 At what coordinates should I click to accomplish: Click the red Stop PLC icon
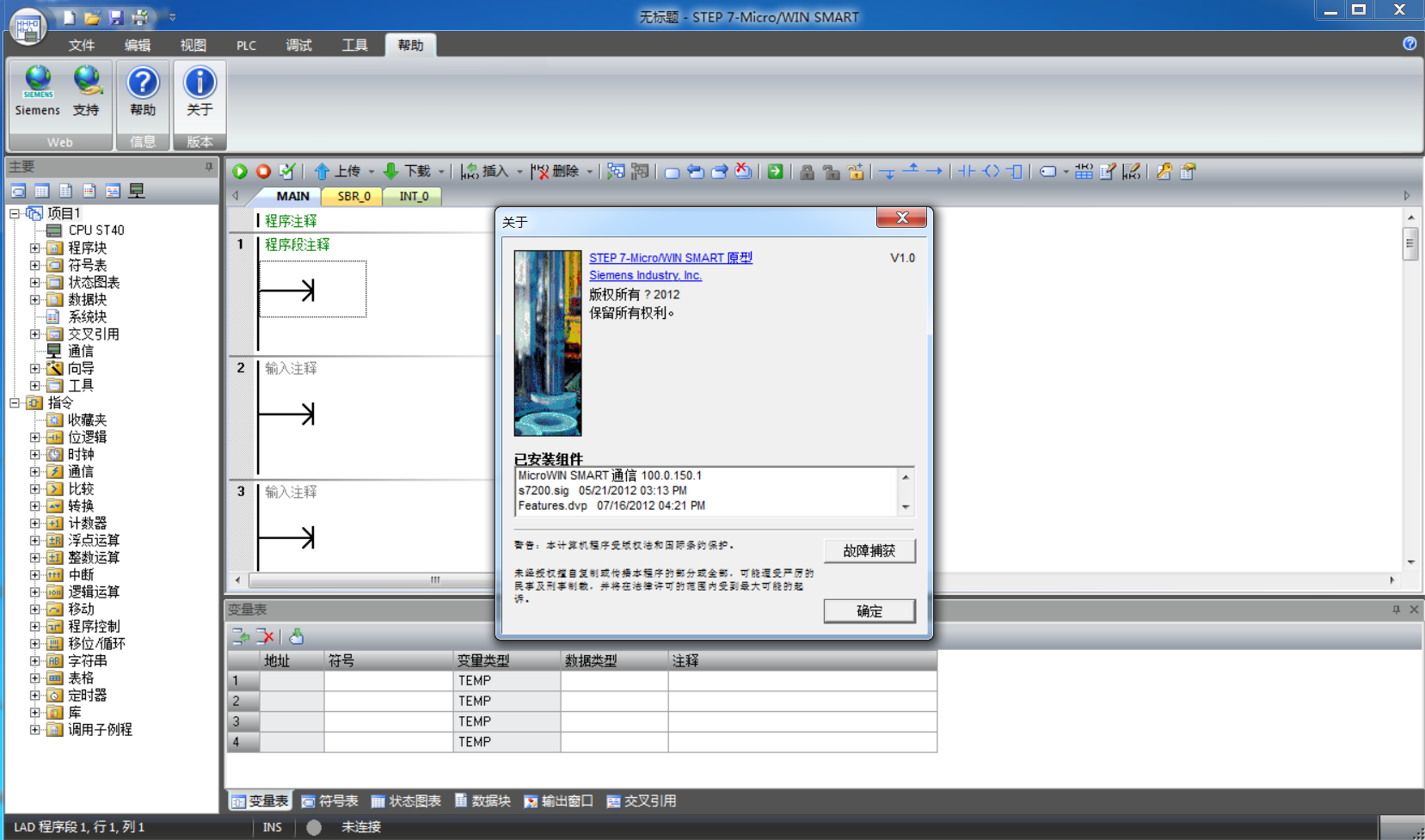pyautogui.click(x=263, y=172)
